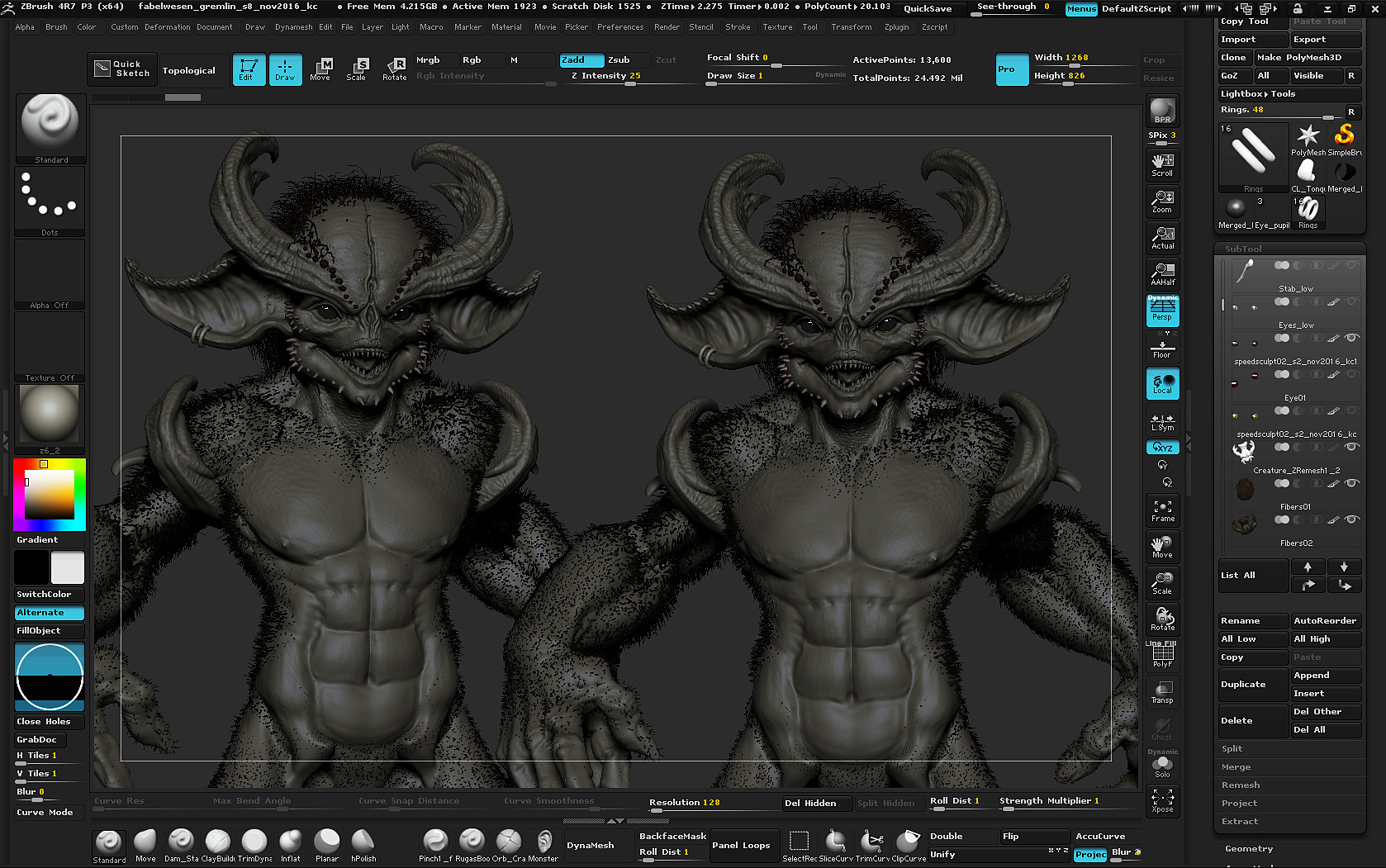1386x868 pixels.
Task: Select the ClipCurve brush
Action: tap(909, 846)
